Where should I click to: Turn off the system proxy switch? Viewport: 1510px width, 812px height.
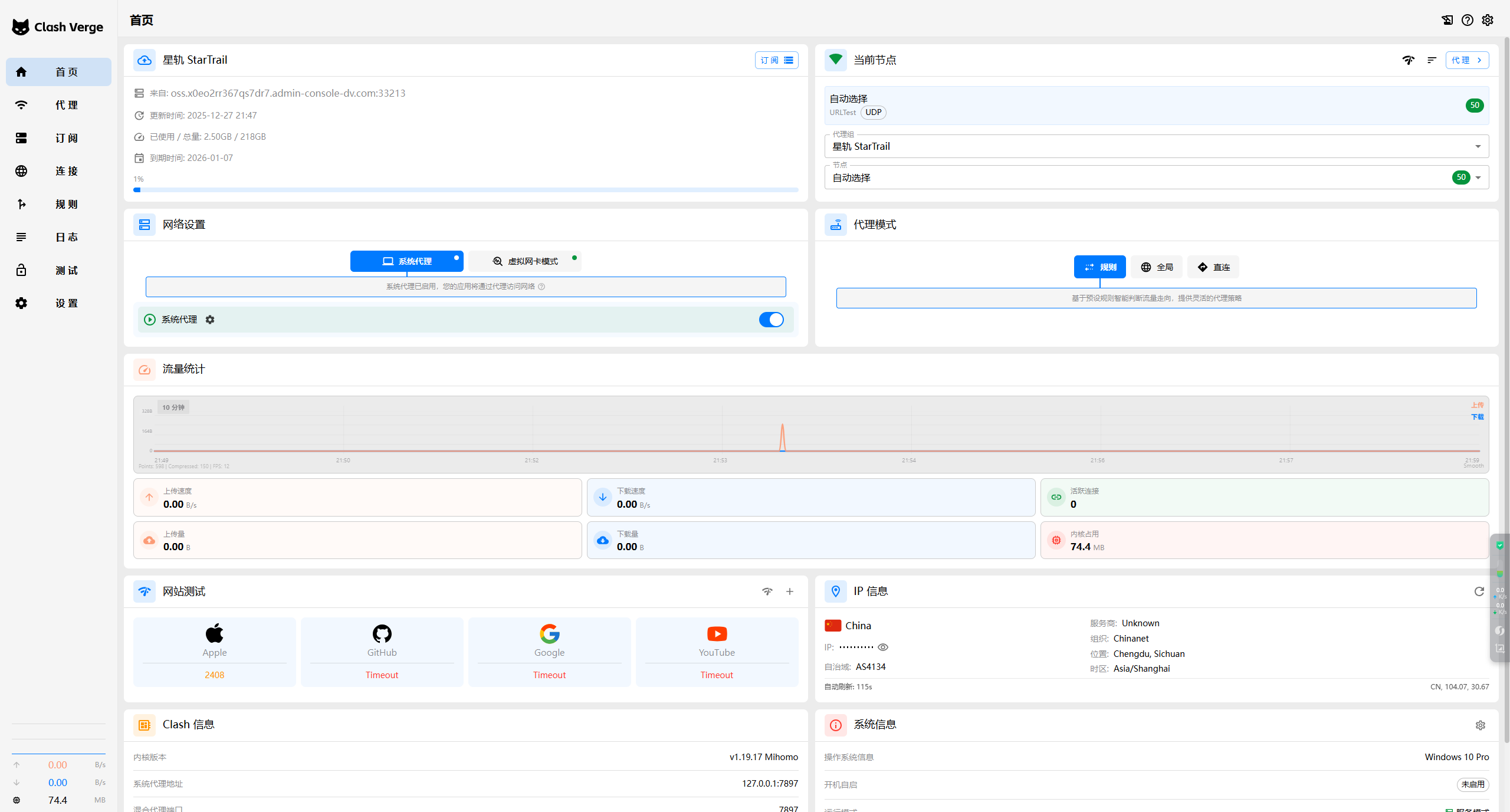[x=771, y=320]
